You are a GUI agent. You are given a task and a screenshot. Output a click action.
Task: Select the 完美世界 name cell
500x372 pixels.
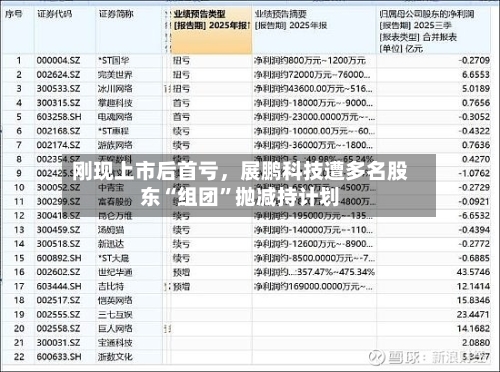click(115, 75)
